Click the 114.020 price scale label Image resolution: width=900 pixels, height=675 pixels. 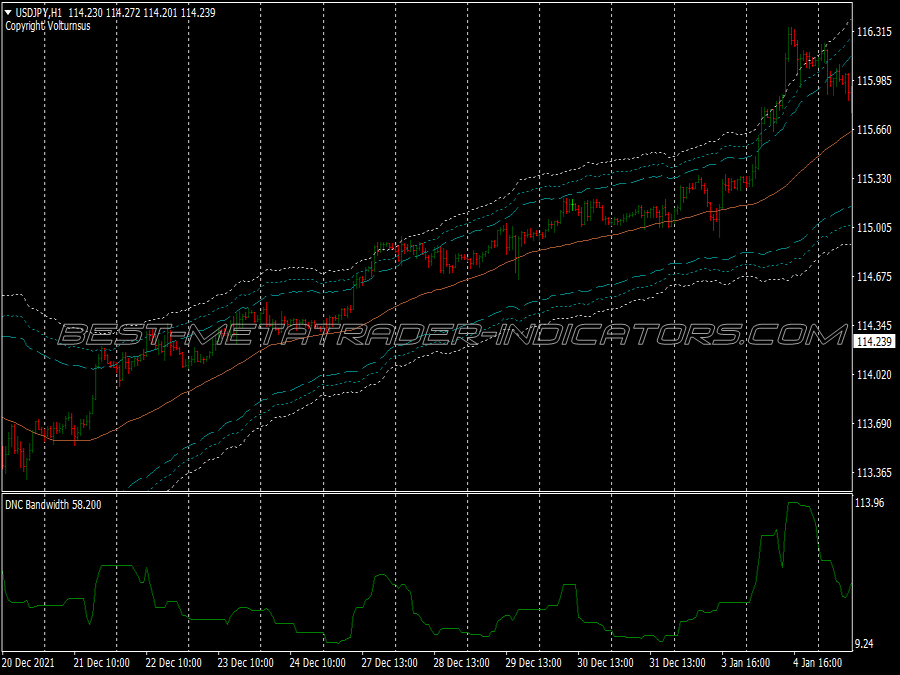(x=874, y=375)
